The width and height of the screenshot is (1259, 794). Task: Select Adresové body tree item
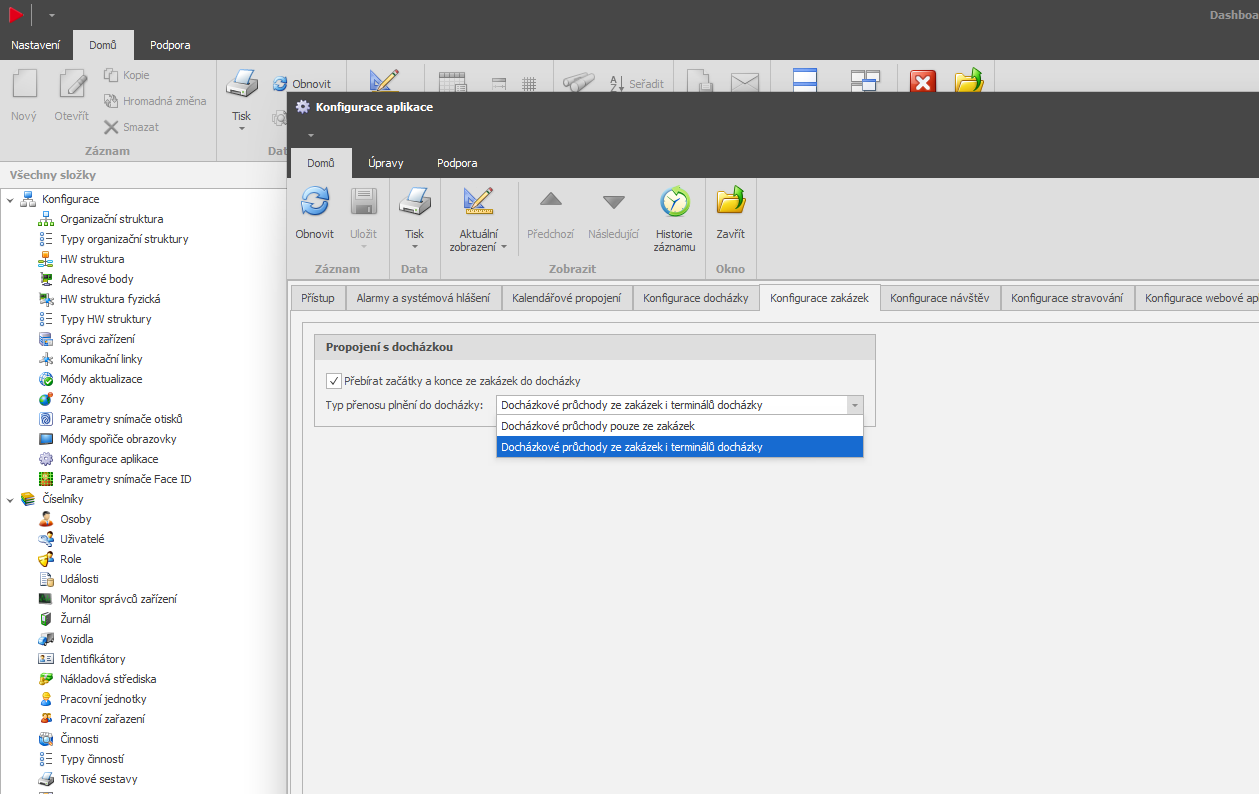pos(96,279)
